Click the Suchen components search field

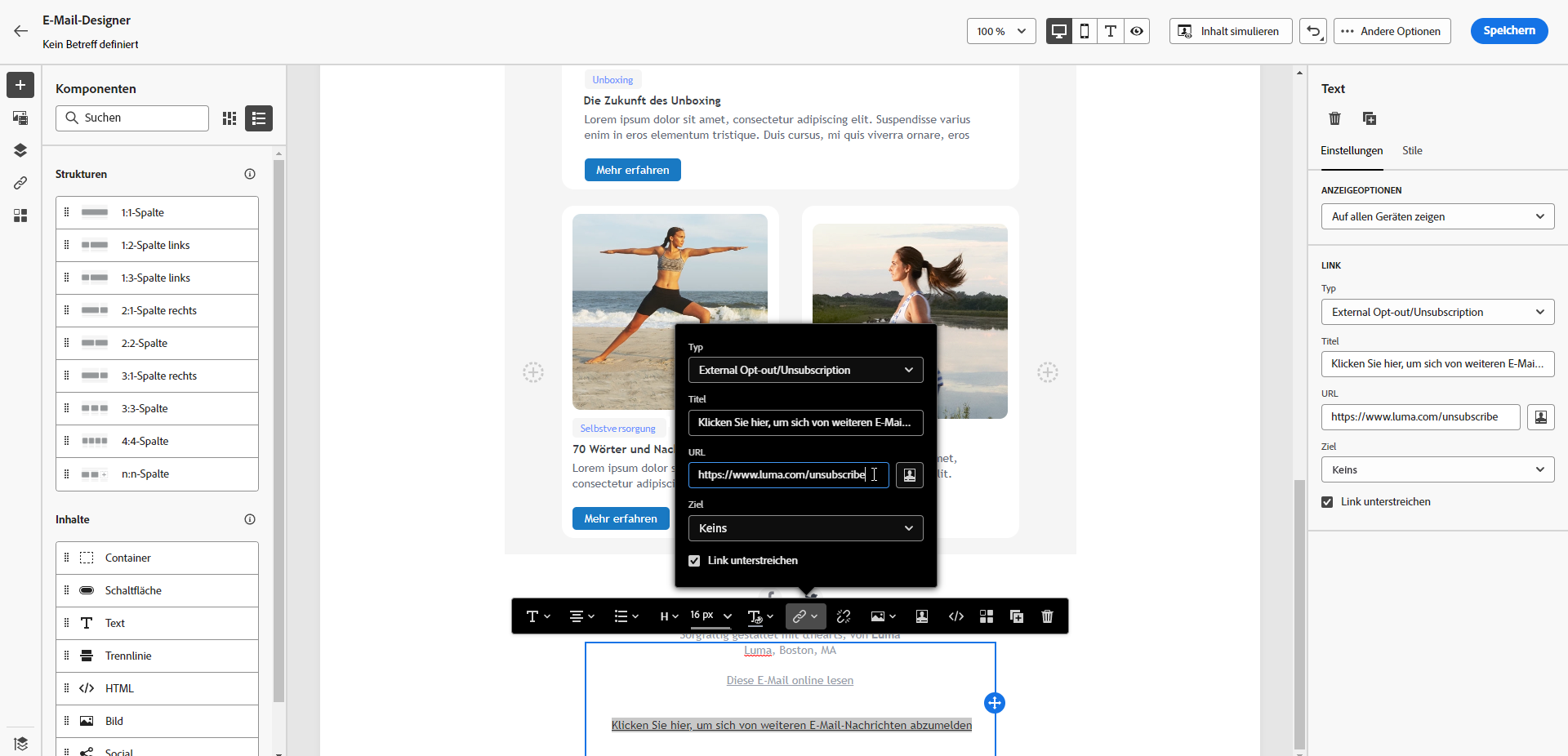[132, 118]
